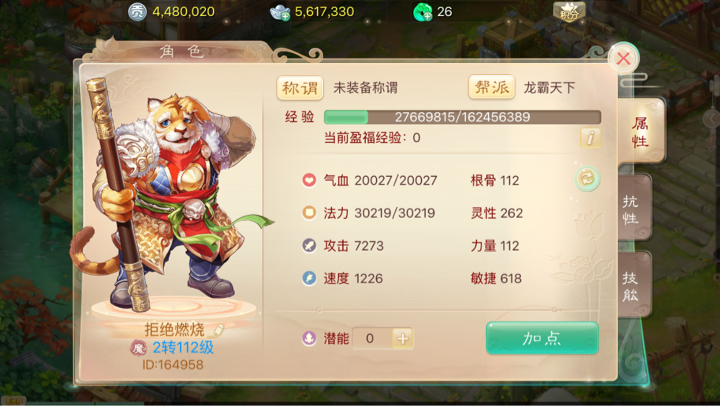Switch to the 技能 skills tab
The image size is (720, 406).
click(x=634, y=285)
